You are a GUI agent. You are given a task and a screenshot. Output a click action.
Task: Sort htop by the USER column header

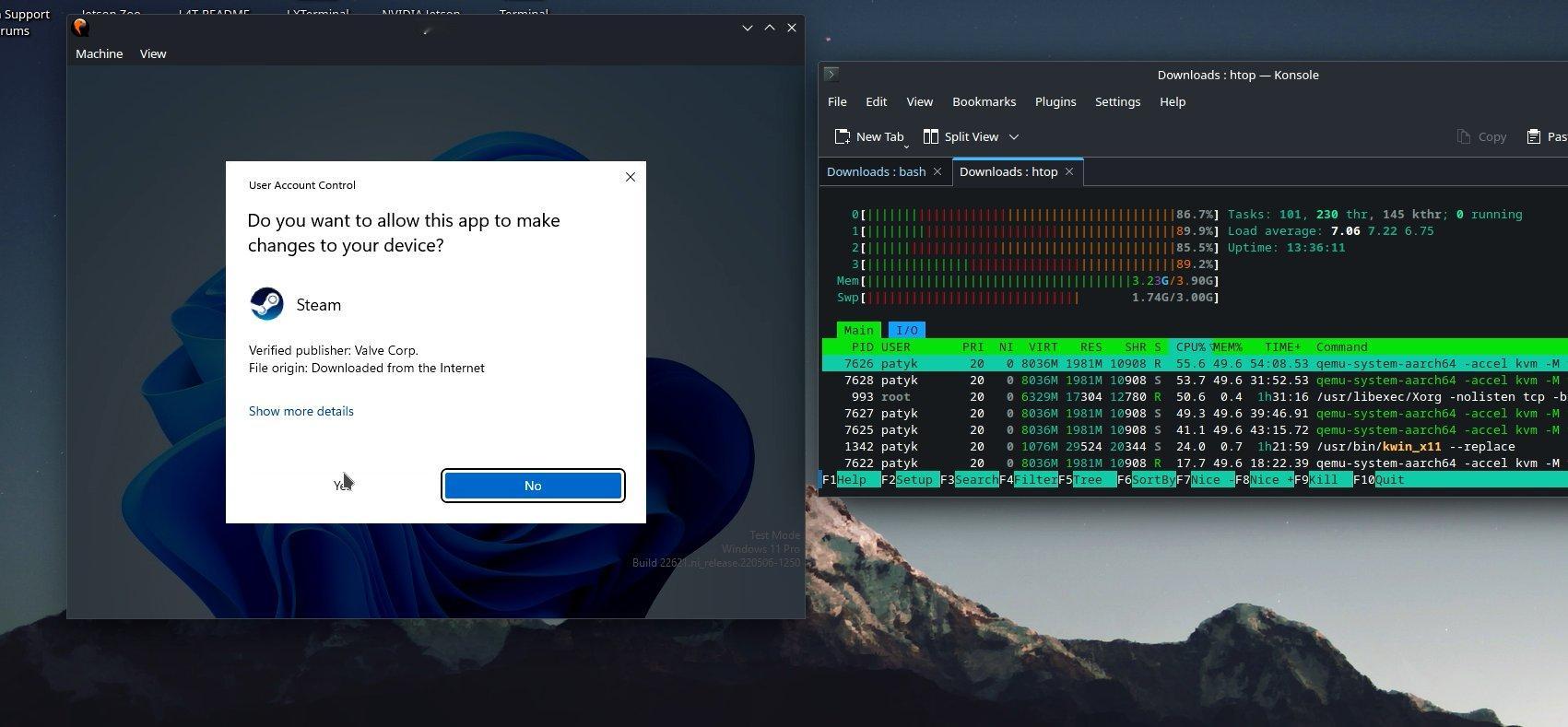(x=895, y=346)
